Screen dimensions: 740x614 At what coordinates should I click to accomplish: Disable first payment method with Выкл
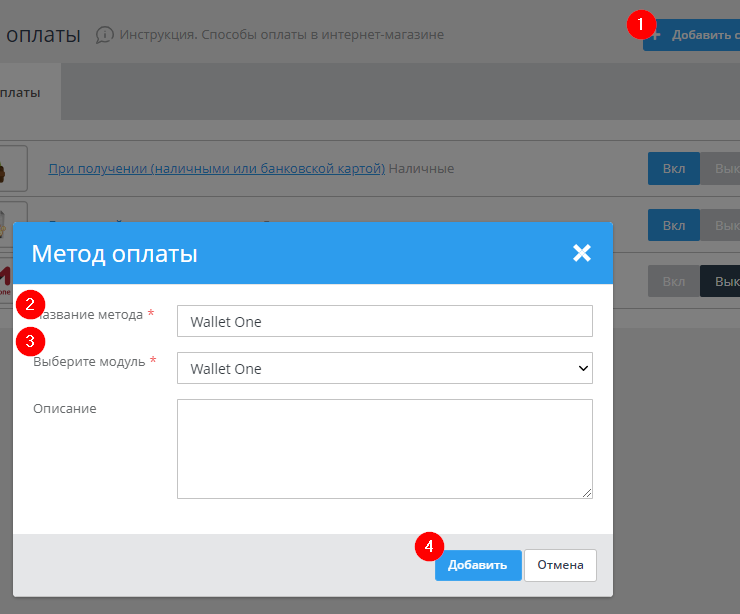(x=724, y=168)
